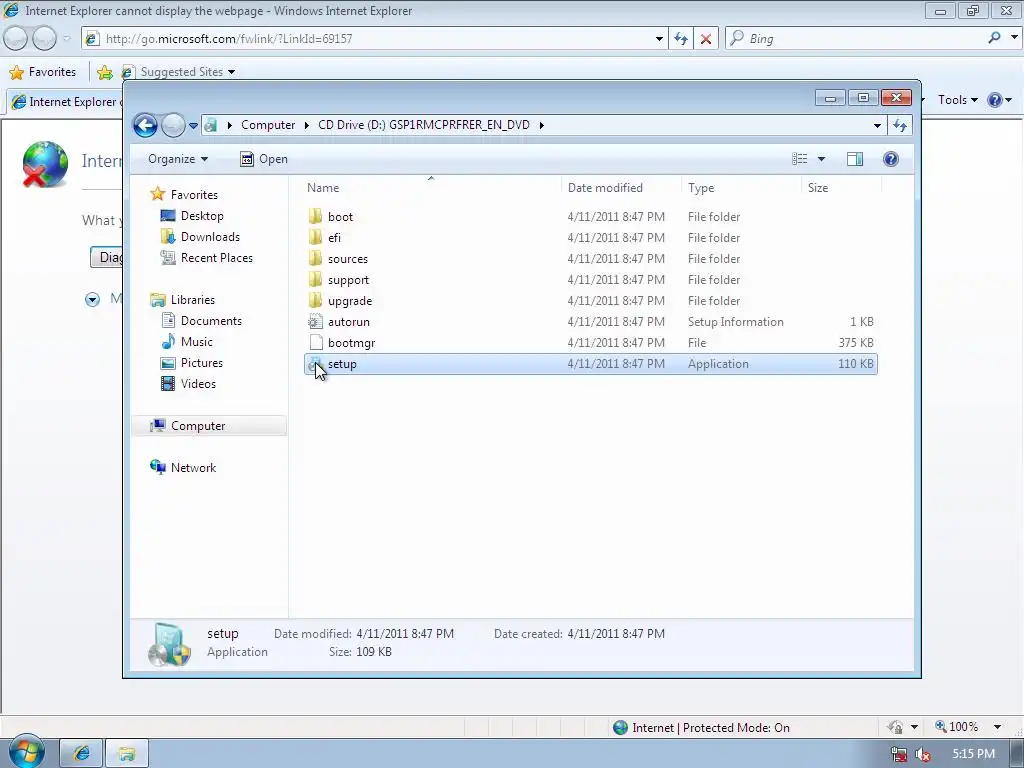Open Libraries in navigation pane
This screenshot has height=768, width=1024.
pos(183,300)
